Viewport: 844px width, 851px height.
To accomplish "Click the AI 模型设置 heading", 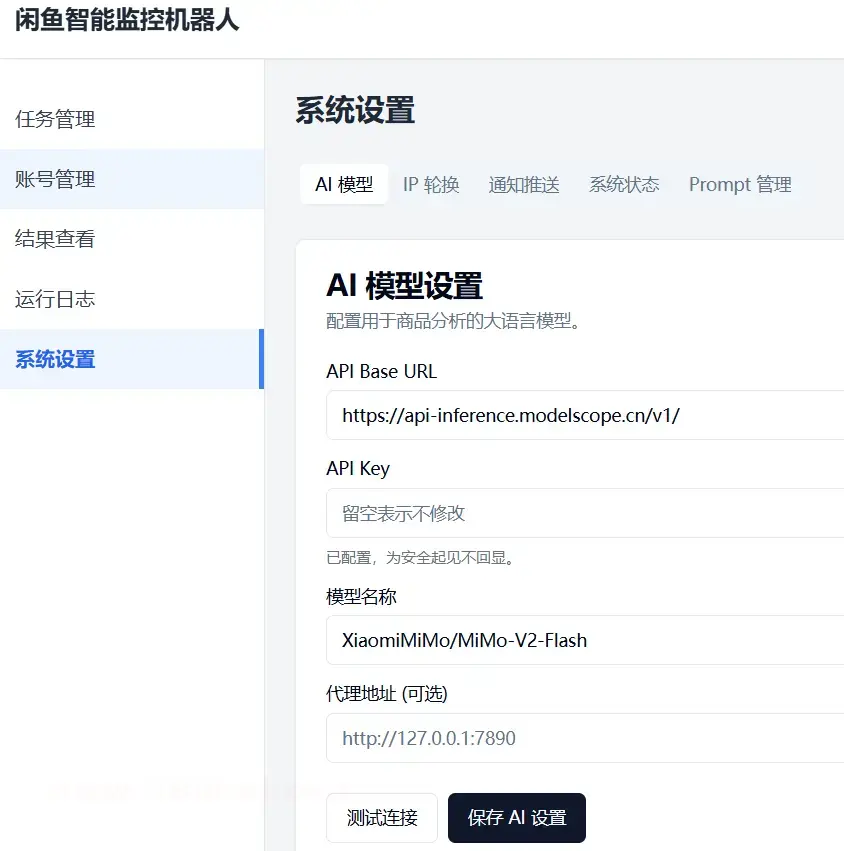I will [x=404, y=286].
